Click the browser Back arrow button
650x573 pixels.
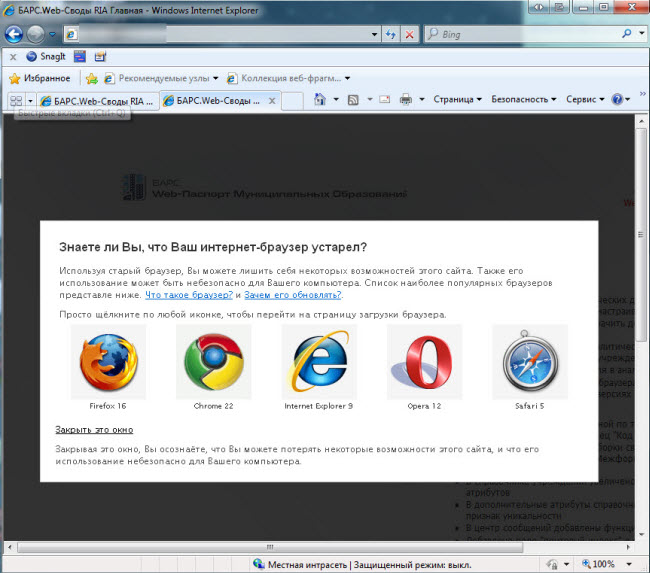tap(14, 34)
